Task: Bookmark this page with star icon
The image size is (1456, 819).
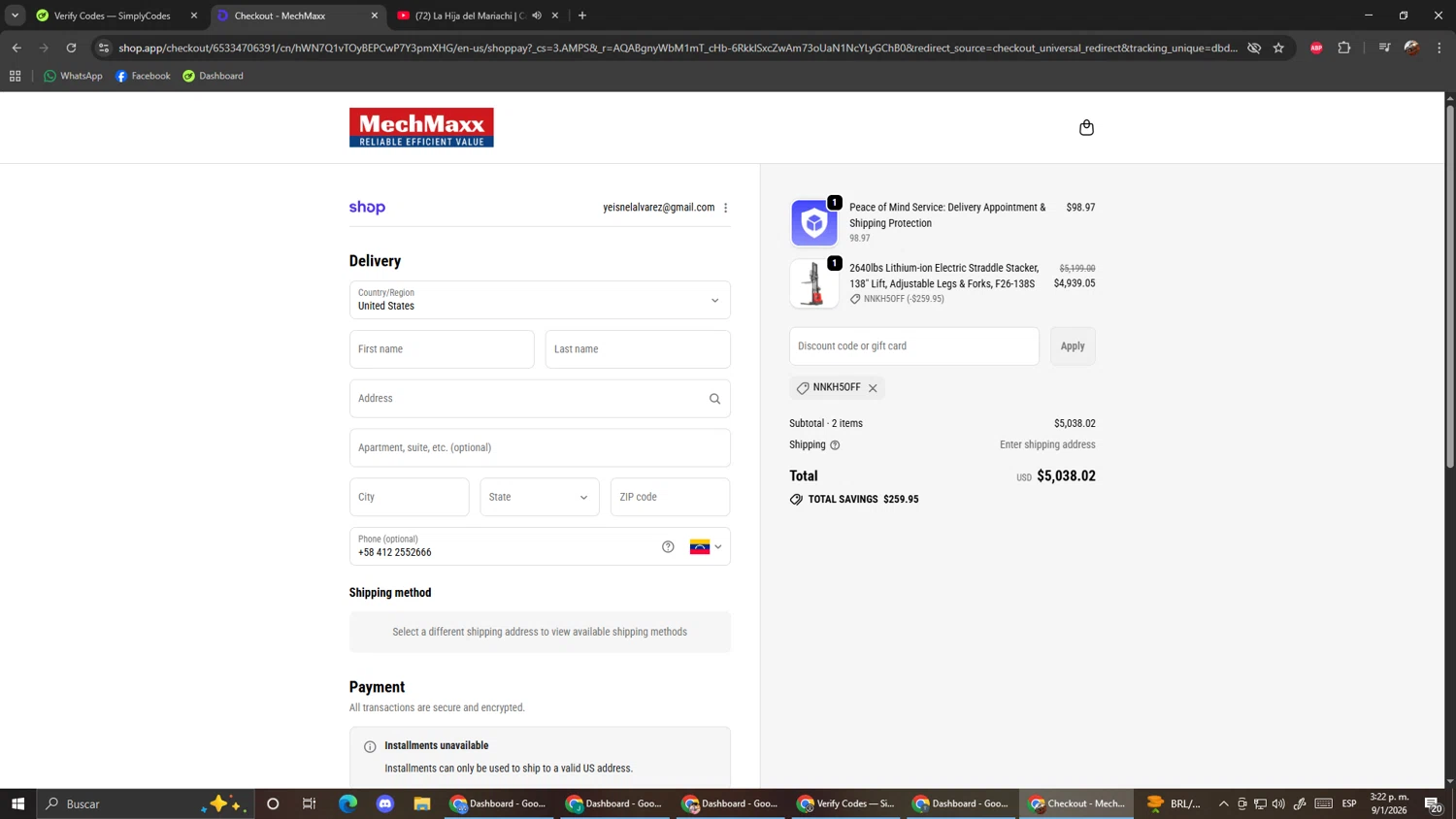Action: (x=1278, y=48)
